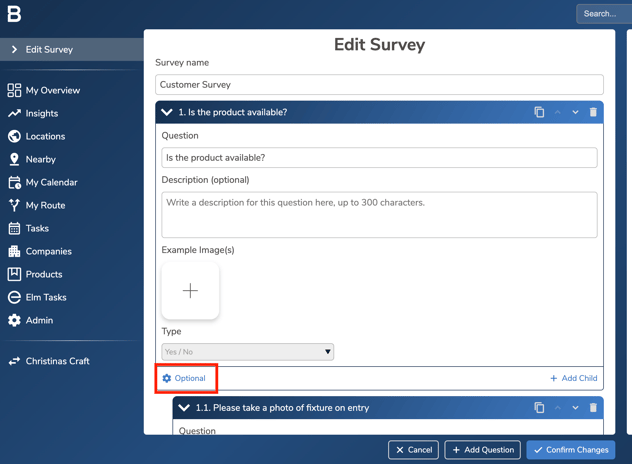Image resolution: width=632 pixels, height=464 pixels.
Task: Delete question 1 with trash icon
Action: click(593, 112)
